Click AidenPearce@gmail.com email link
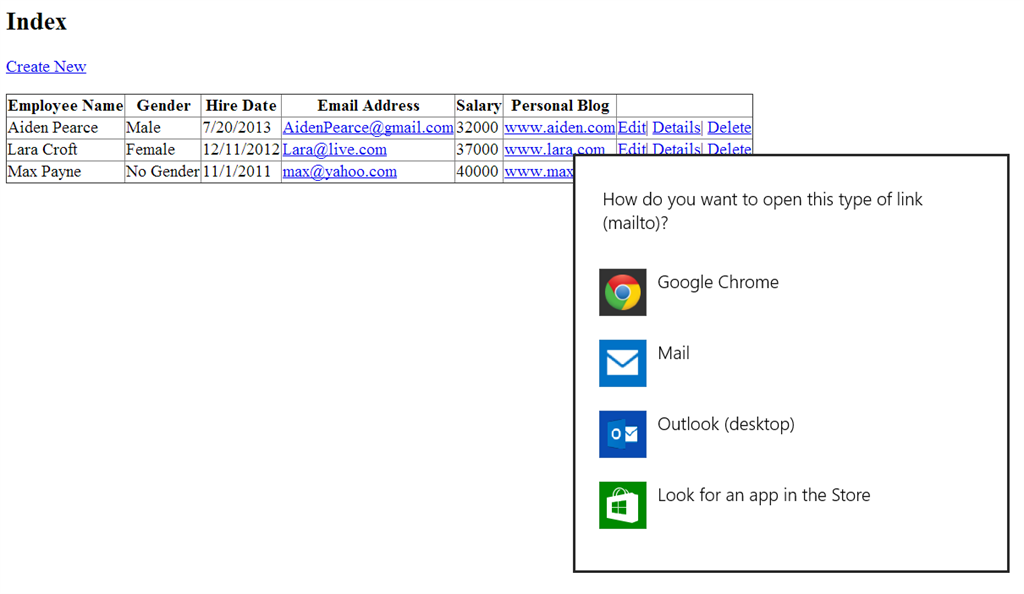Screen dimensions: 1024x594 (367, 127)
